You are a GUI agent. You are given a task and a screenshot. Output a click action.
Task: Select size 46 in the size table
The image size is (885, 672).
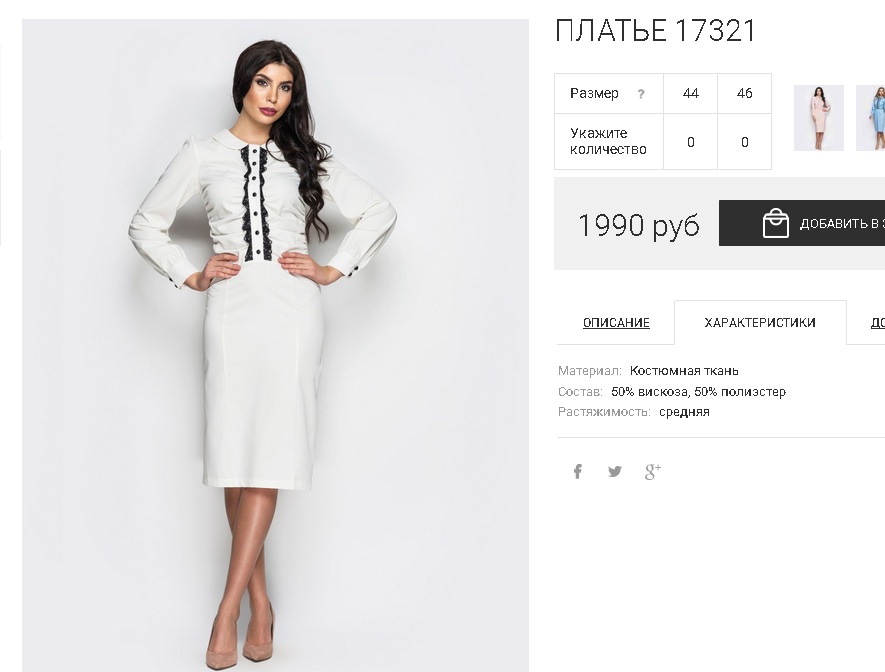pos(744,93)
